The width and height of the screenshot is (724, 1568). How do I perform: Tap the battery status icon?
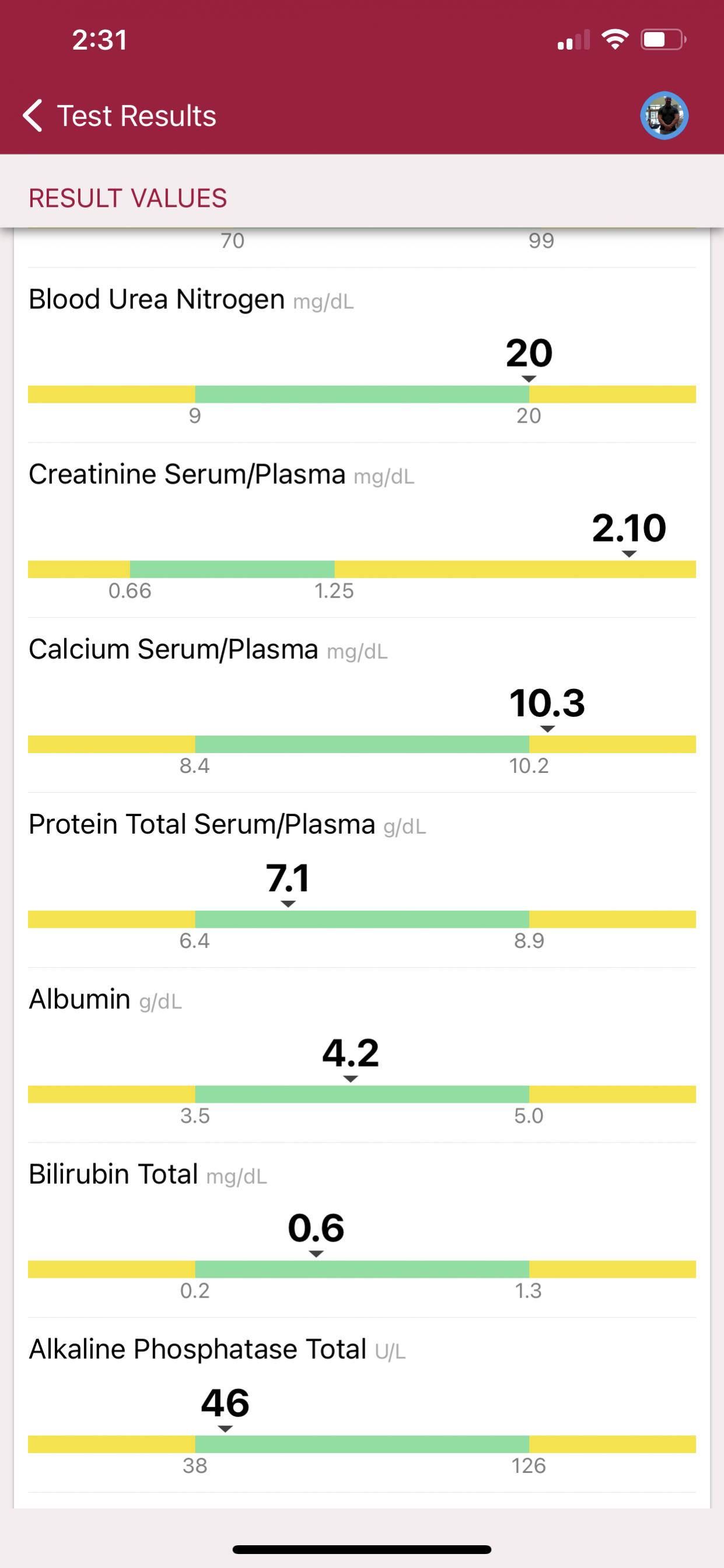pyautogui.click(x=663, y=40)
